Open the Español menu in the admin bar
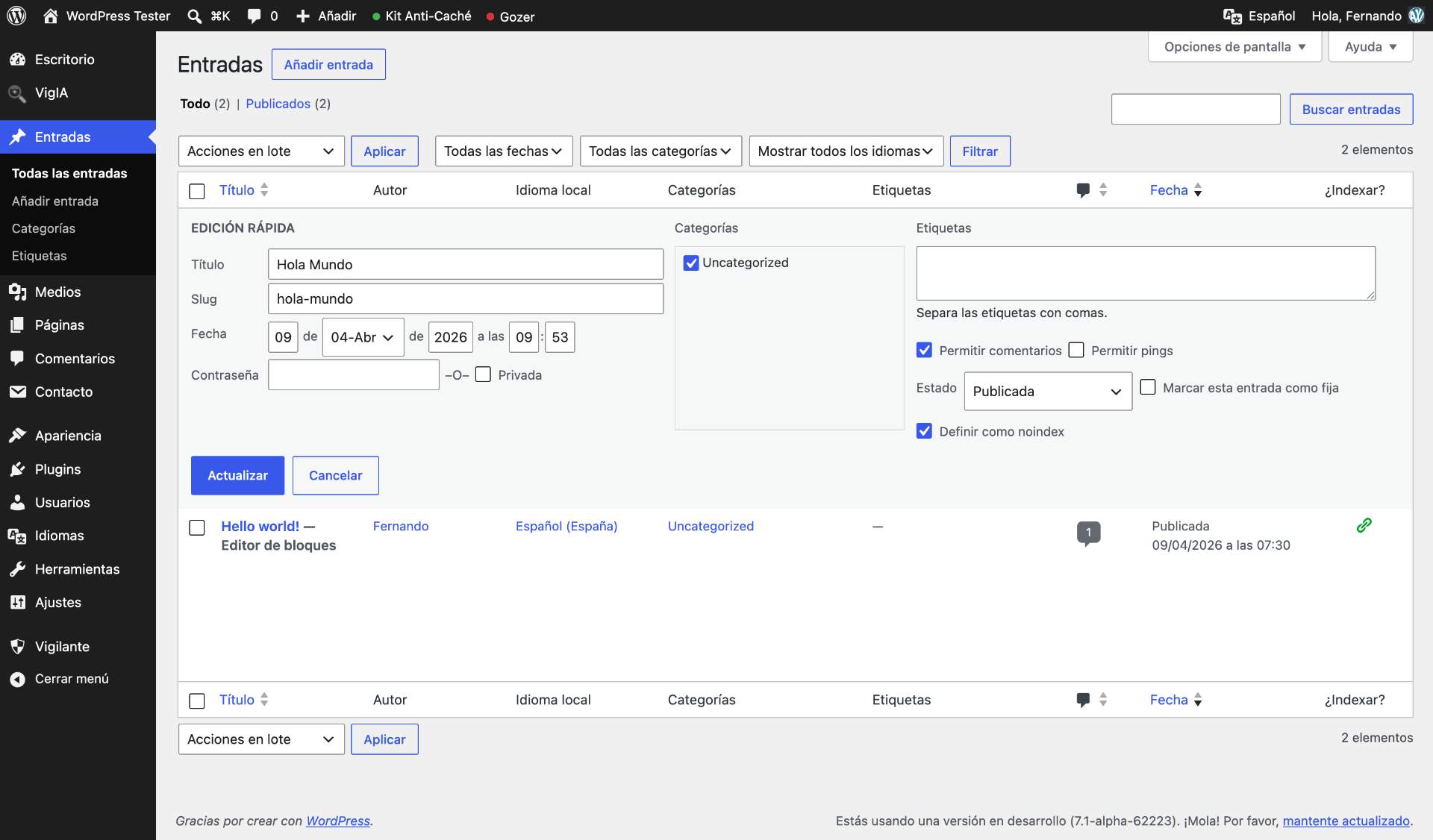This screenshot has width=1433, height=840. pos(1260,16)
